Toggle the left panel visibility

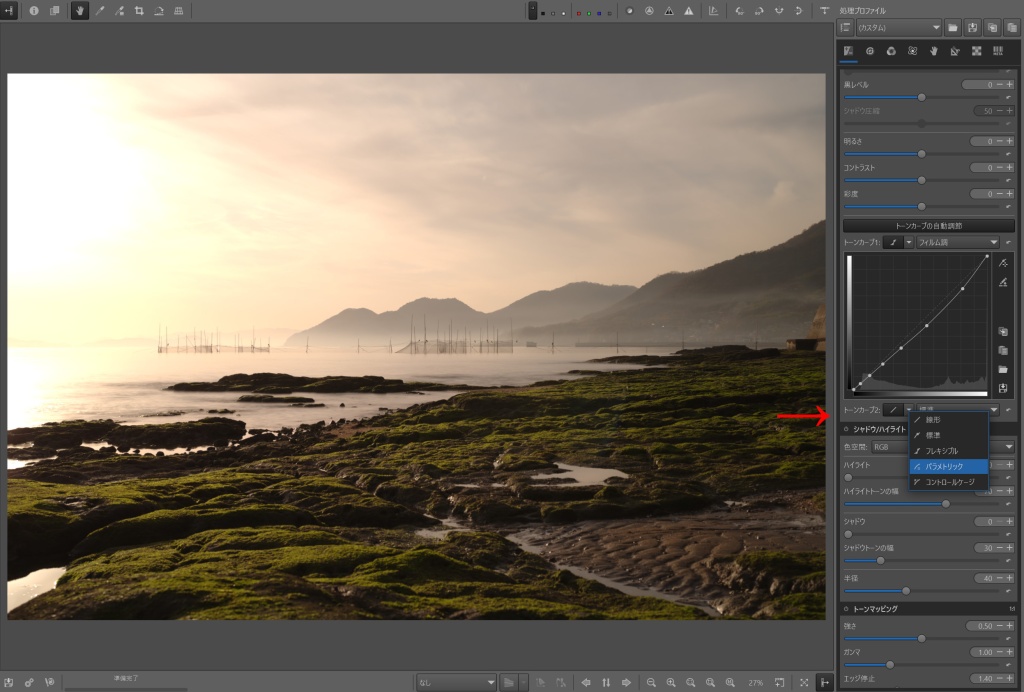(9, 11)
